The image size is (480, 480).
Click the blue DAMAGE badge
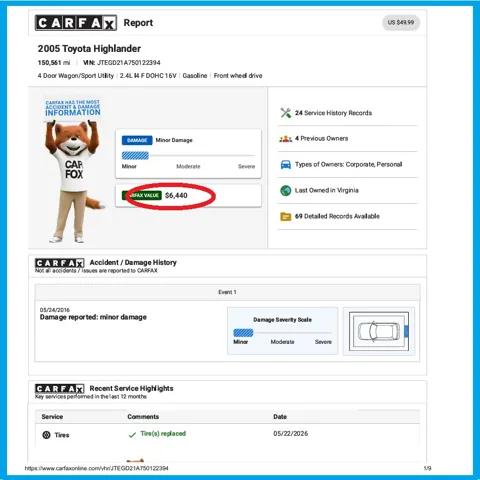coord(137,140)
